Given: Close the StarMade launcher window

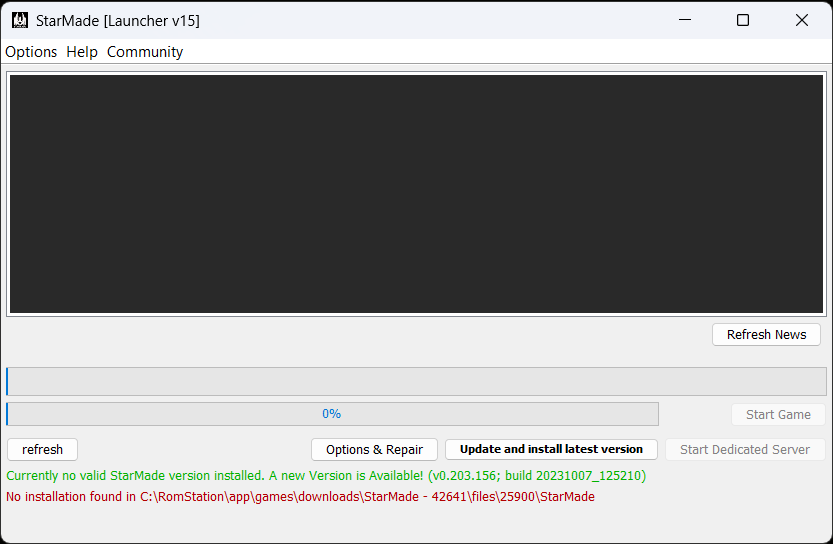Looking at the screenshot, I should click(x=801, y=20).
